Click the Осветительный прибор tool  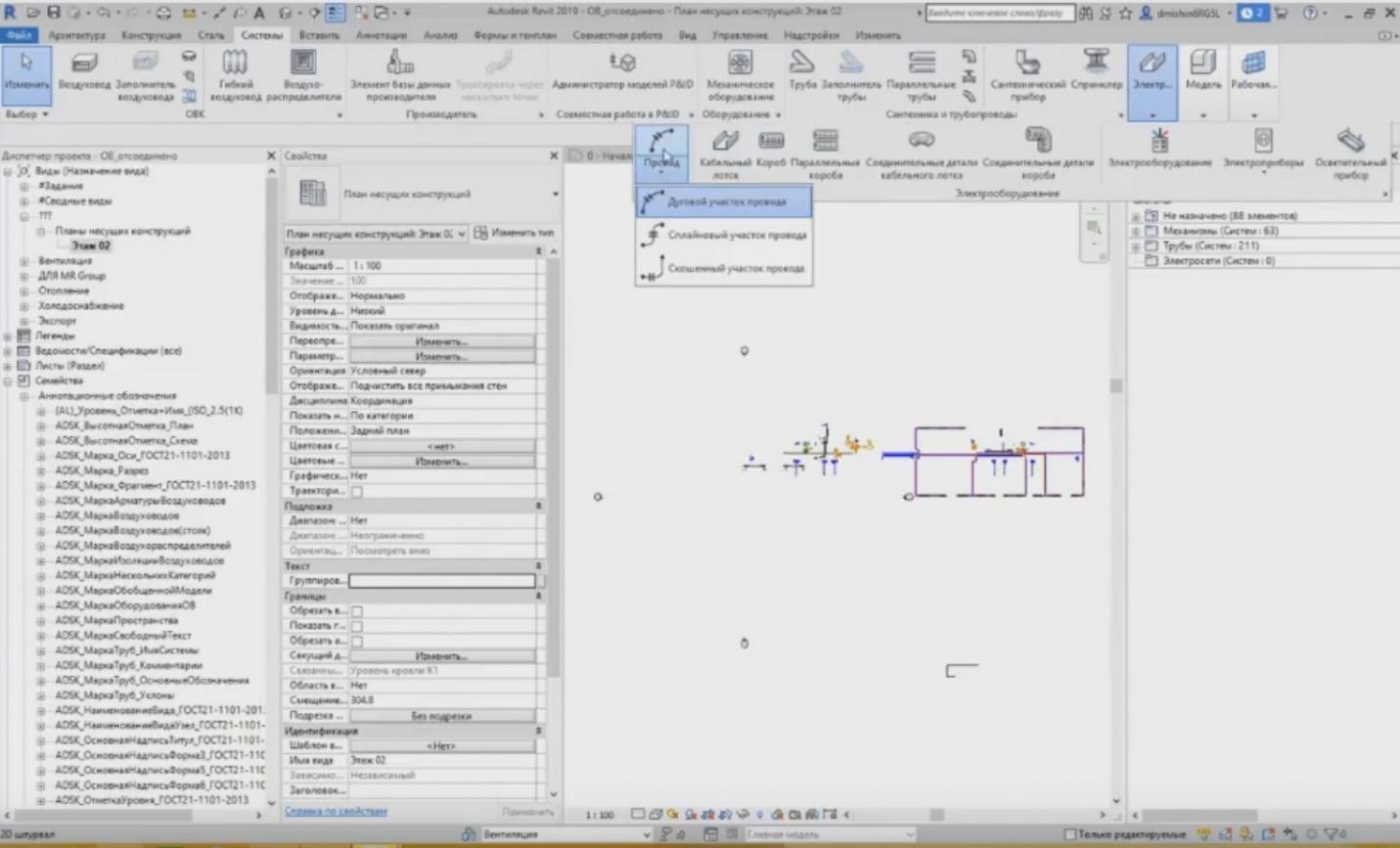tap(1353, 152)
